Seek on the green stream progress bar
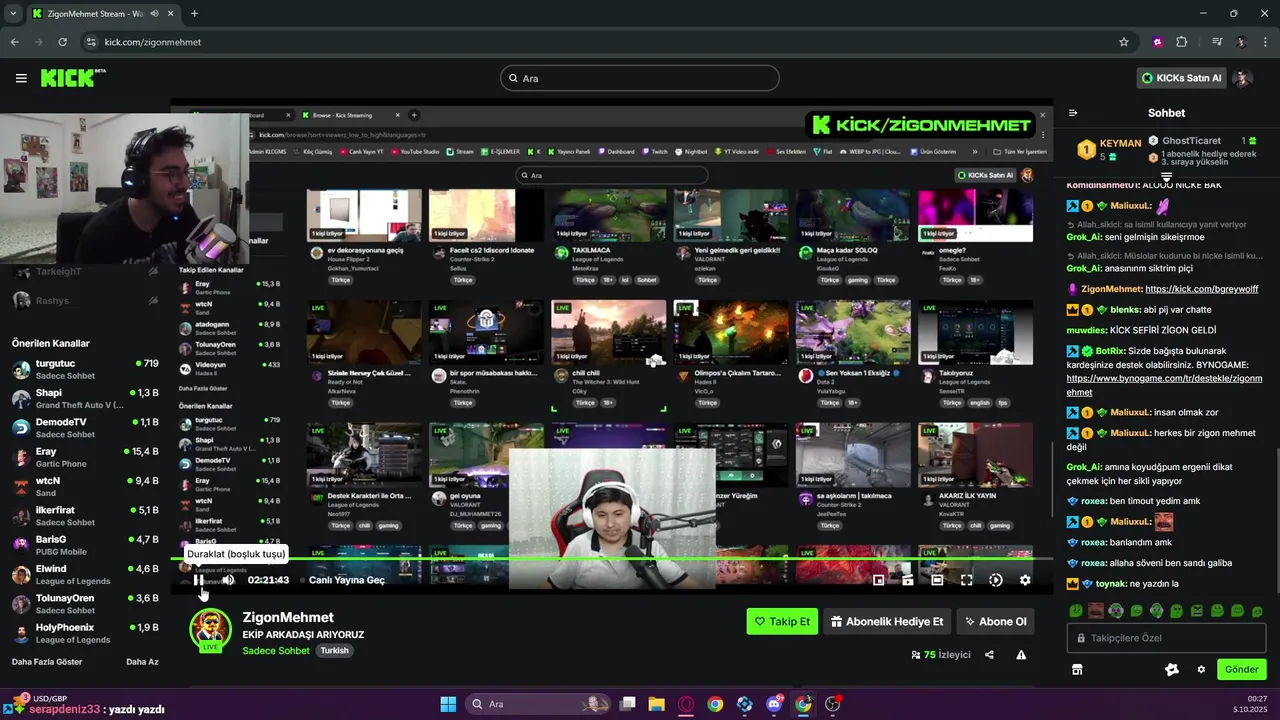This screenshot has width=1280, height=720. pos(611,560)
